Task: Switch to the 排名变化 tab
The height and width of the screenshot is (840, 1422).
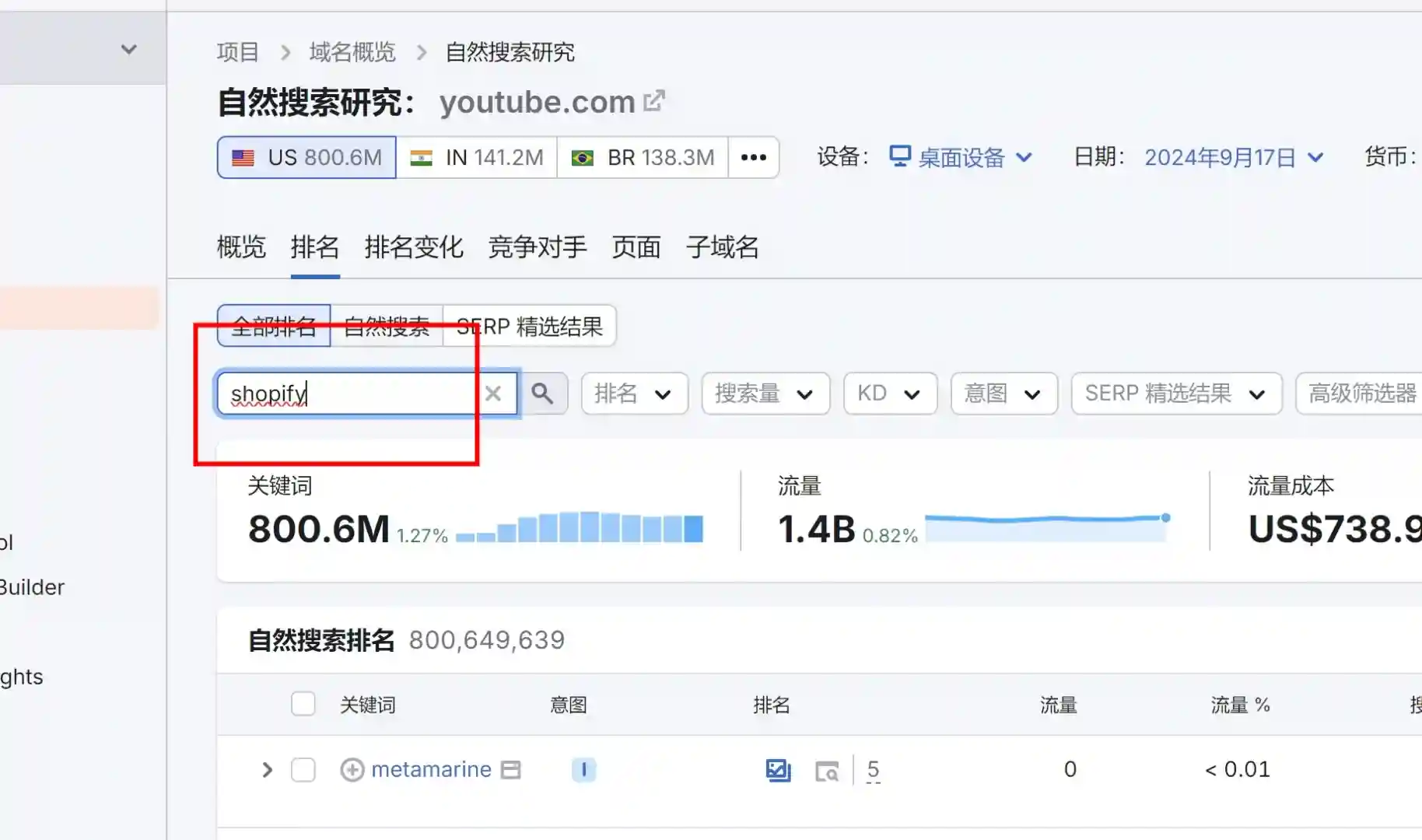Action: point(413,247)
